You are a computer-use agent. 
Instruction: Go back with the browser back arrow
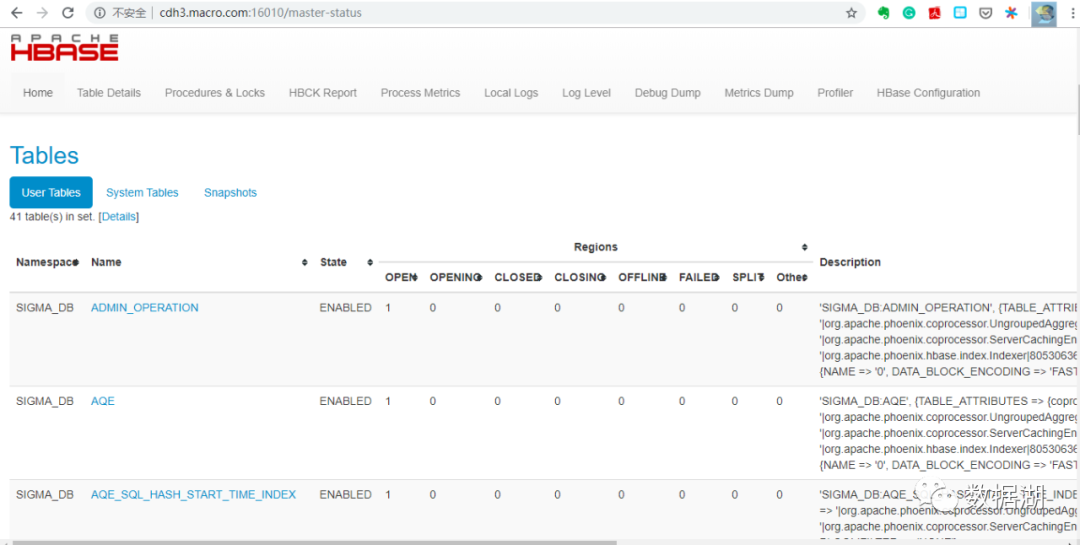(x=17, y=12)
